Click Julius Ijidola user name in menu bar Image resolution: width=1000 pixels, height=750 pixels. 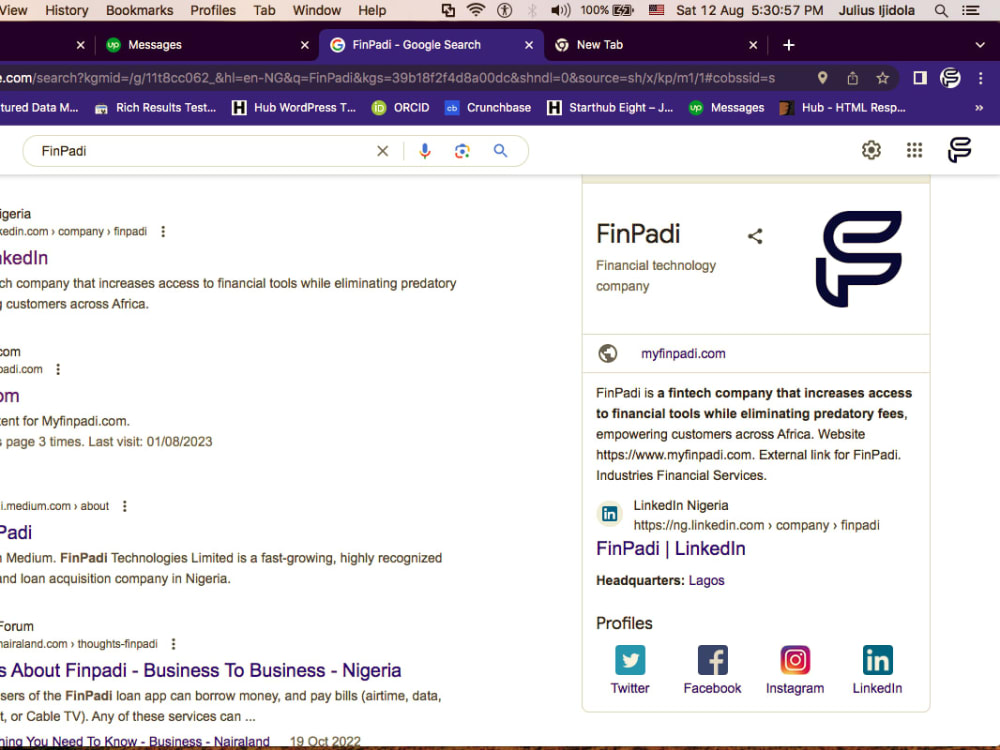[876, 10]
